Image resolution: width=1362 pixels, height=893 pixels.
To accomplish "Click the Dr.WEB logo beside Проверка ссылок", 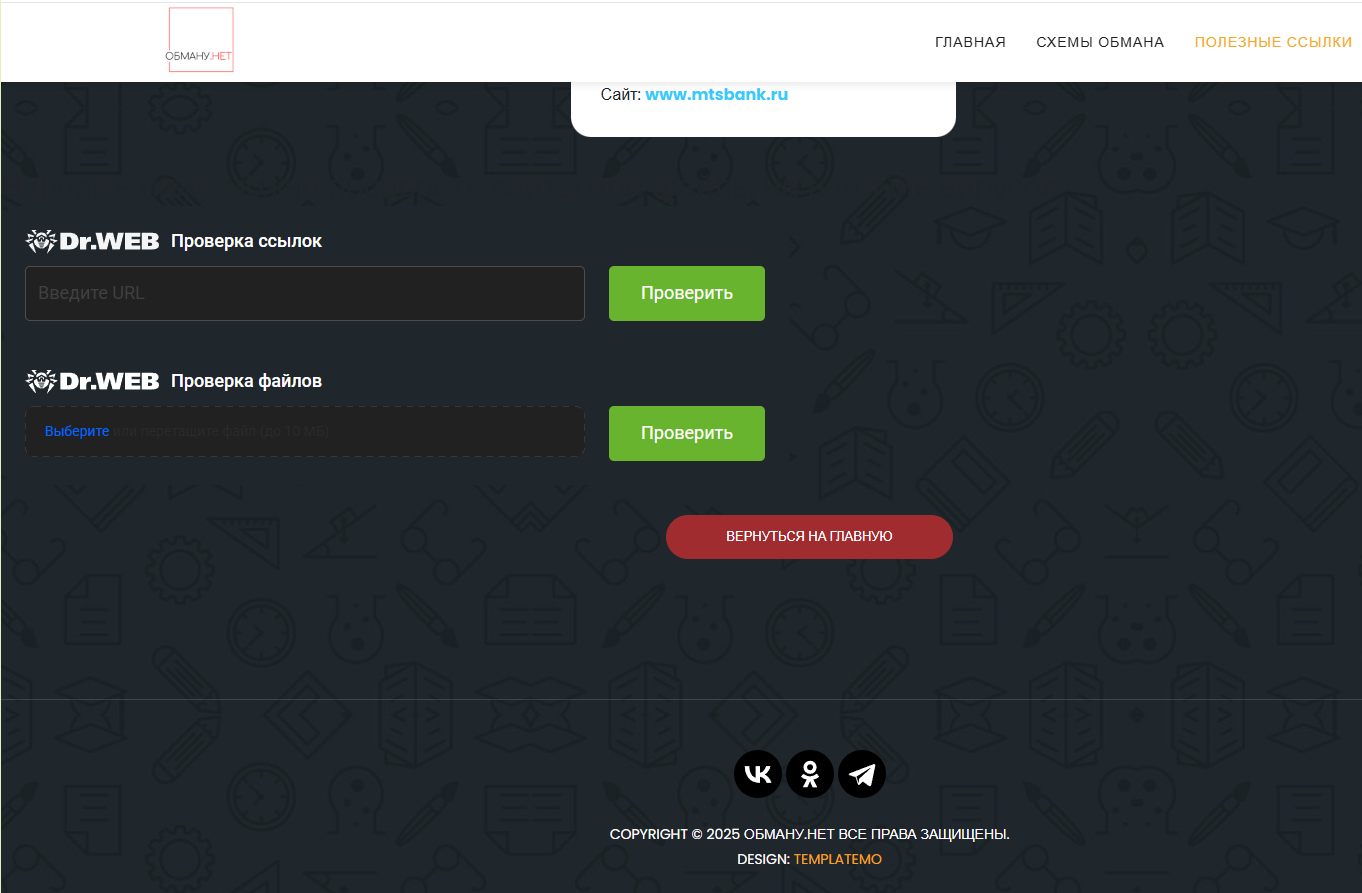I will pyautogui.click(x=92, y=241).
